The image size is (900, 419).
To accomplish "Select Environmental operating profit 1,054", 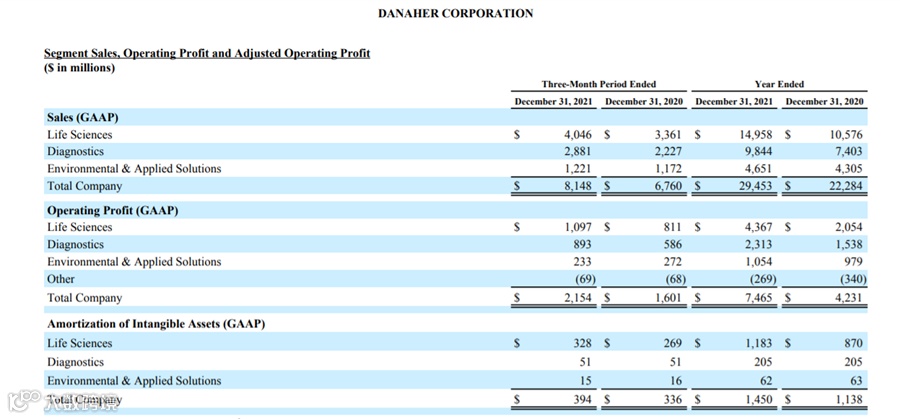I will (x=759, y=262).
